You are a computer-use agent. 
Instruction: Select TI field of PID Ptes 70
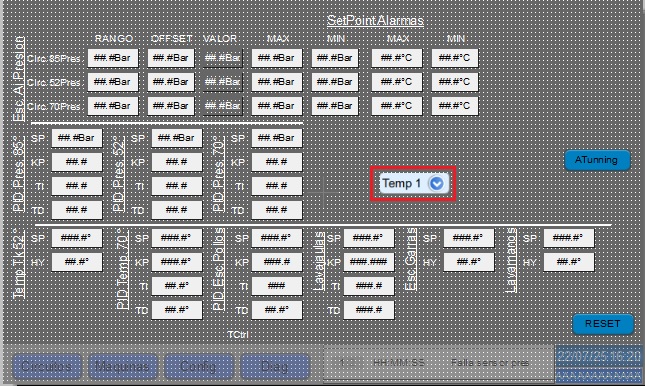click(x=276, y=186)
